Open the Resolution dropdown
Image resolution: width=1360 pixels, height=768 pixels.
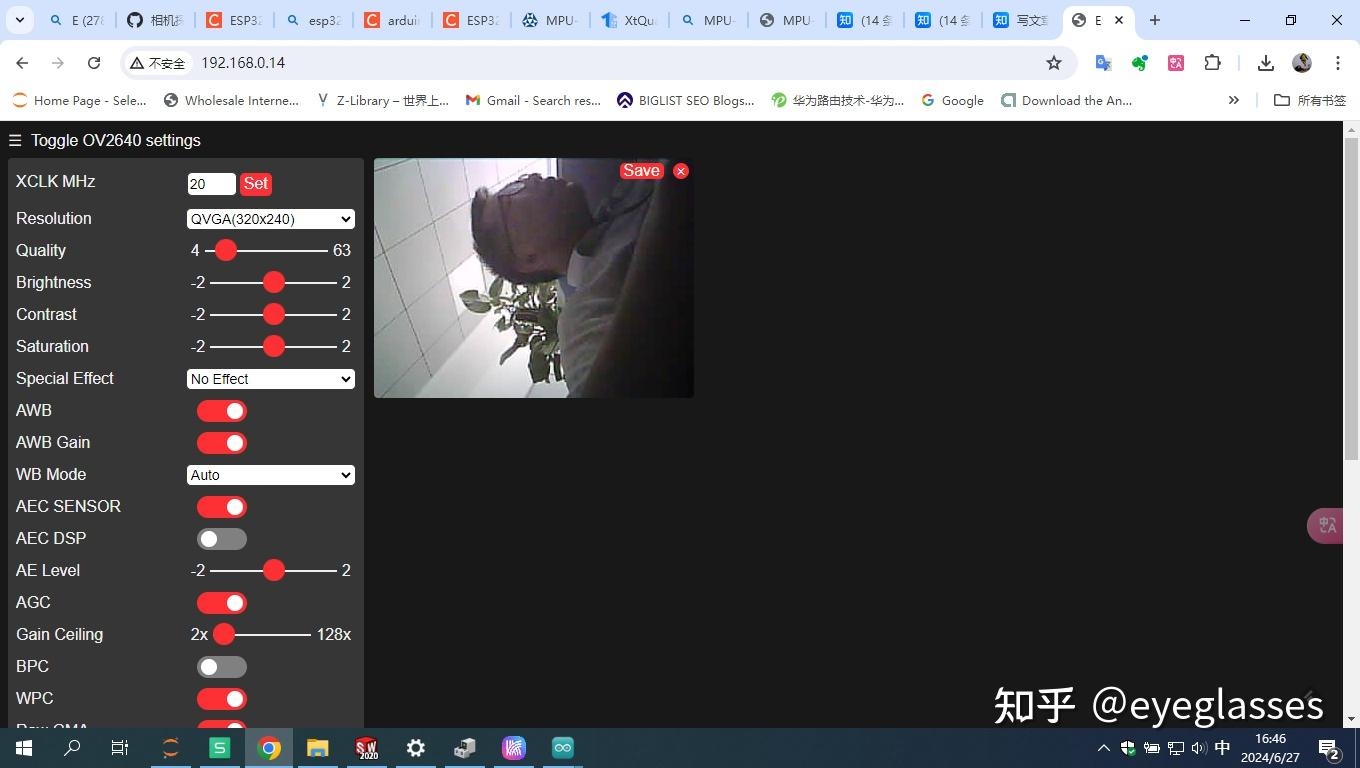click(270, 218)
